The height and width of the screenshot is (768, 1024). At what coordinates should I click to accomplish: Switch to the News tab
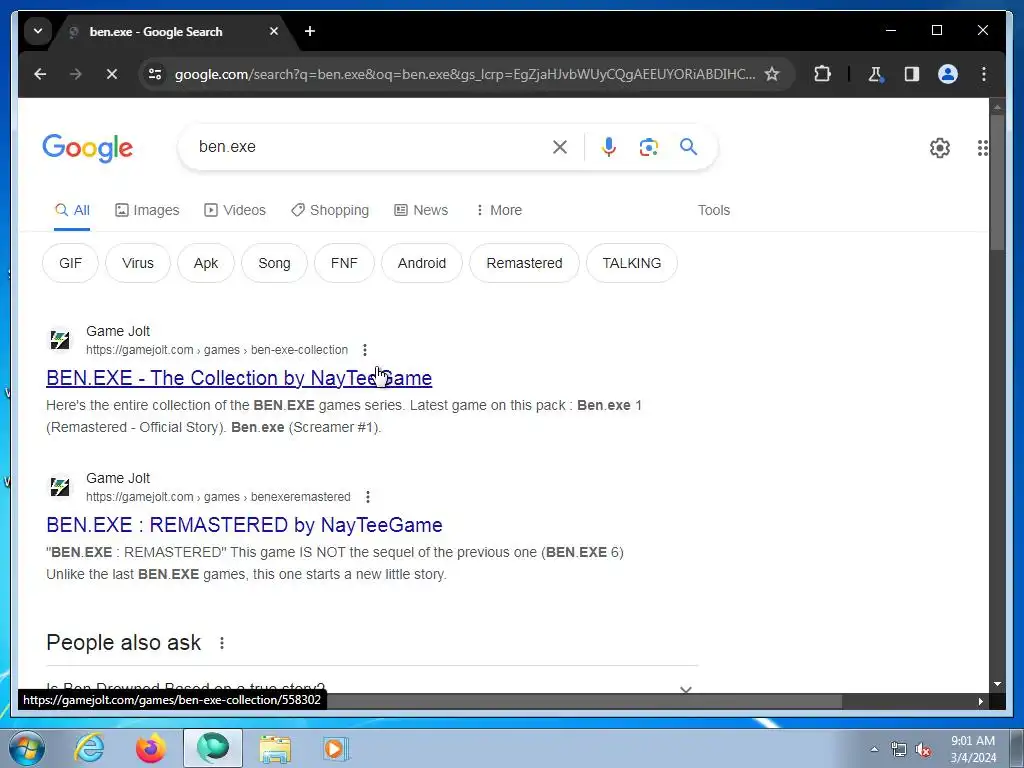pyautogui.click(x=421, y=210)
